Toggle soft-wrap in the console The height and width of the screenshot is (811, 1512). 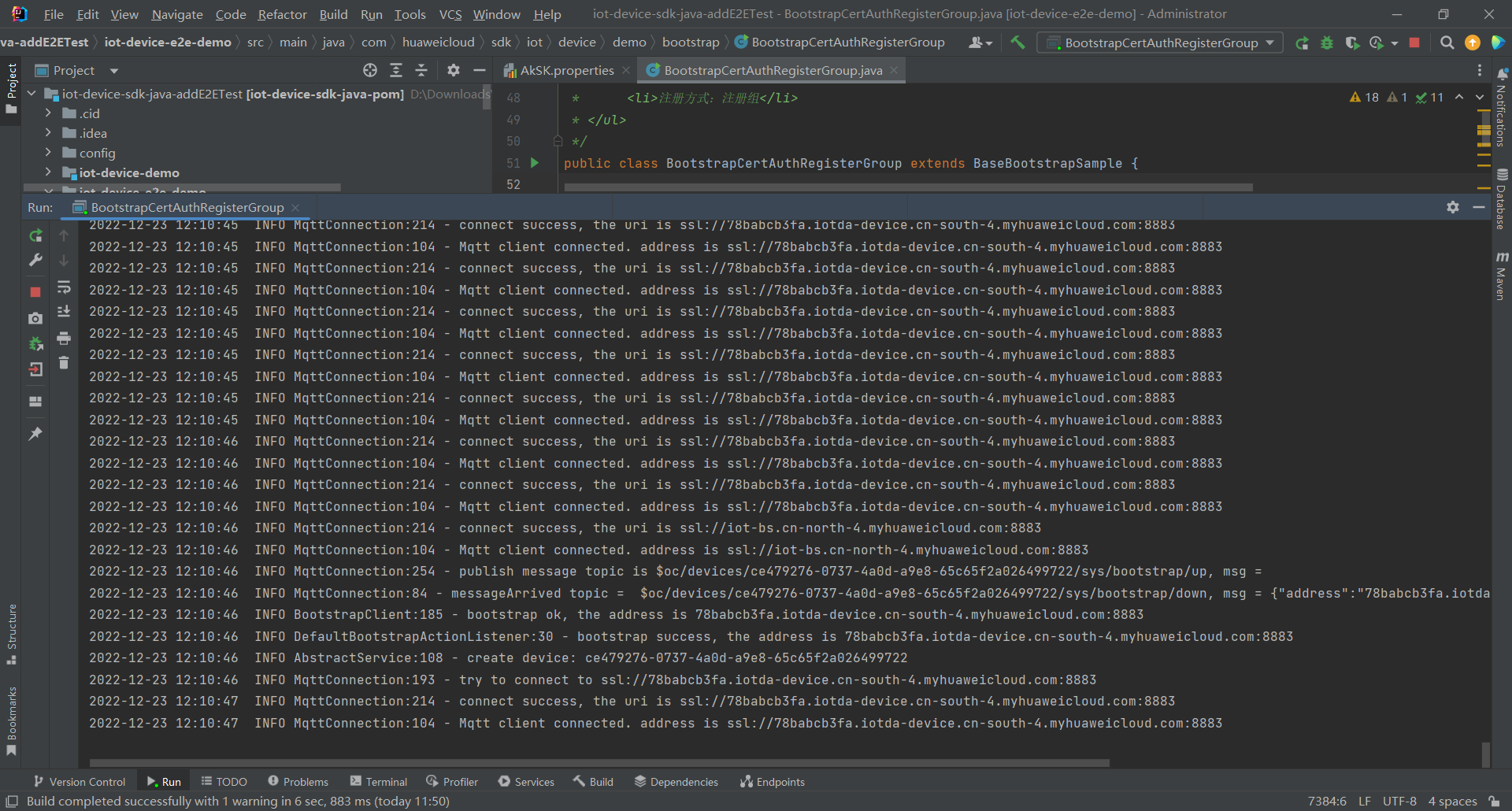tap(64, 287)
